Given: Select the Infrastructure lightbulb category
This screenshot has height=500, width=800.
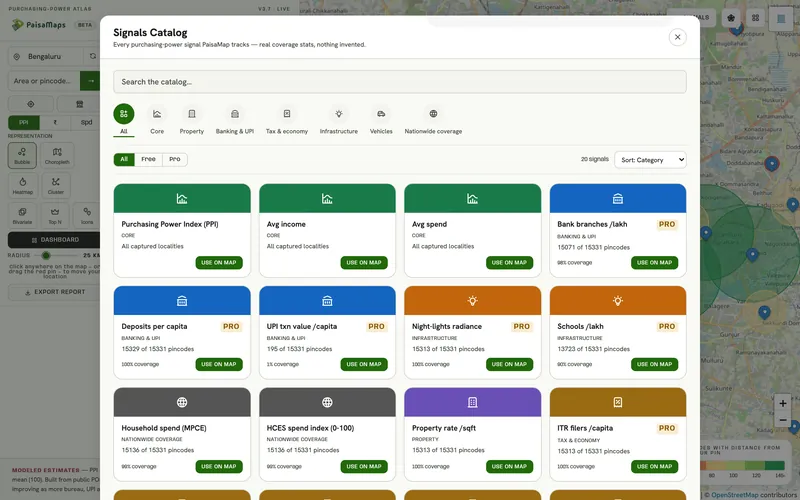Looking at the screenshot, I should pos(339,114).
